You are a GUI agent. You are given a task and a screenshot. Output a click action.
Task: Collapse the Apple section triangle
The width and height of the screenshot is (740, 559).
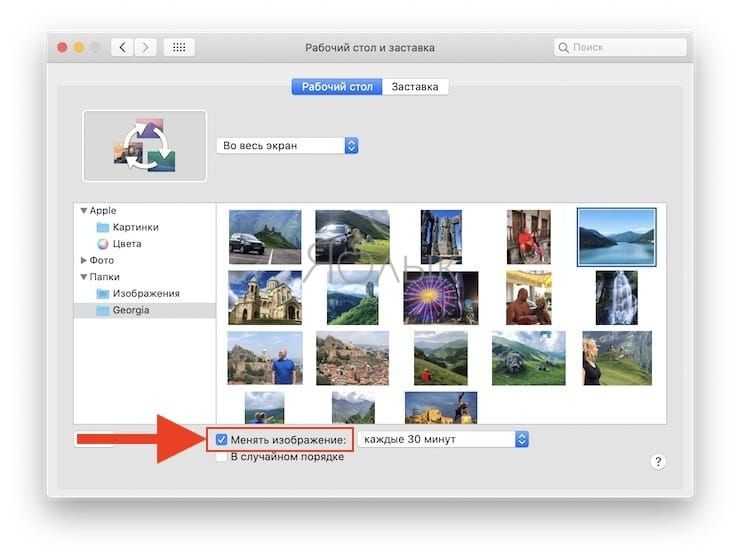pyautogui.click(x=84, y=211)
